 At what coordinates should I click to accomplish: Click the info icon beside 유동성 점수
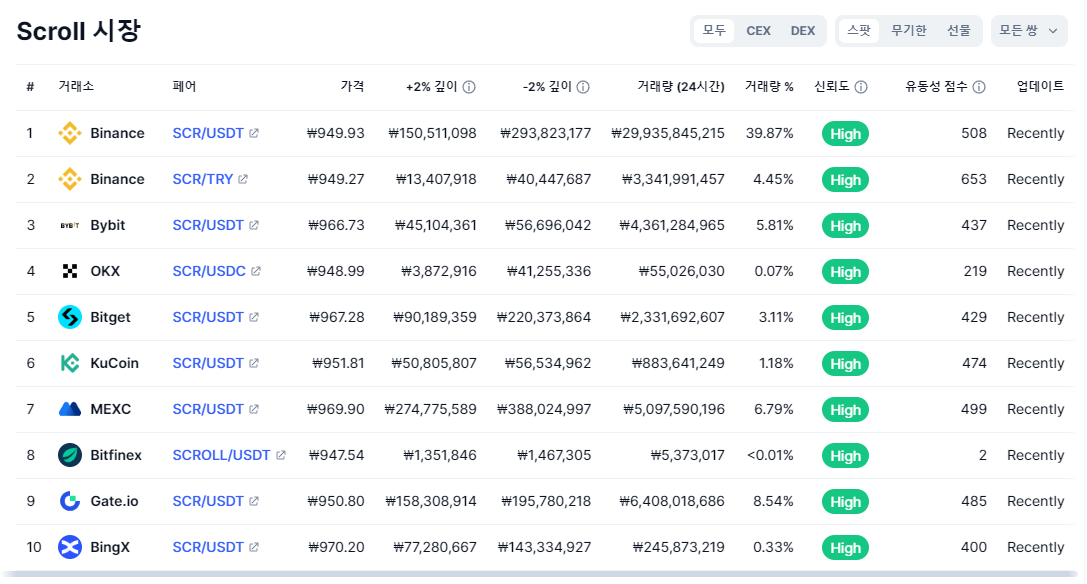pos(979,87)
